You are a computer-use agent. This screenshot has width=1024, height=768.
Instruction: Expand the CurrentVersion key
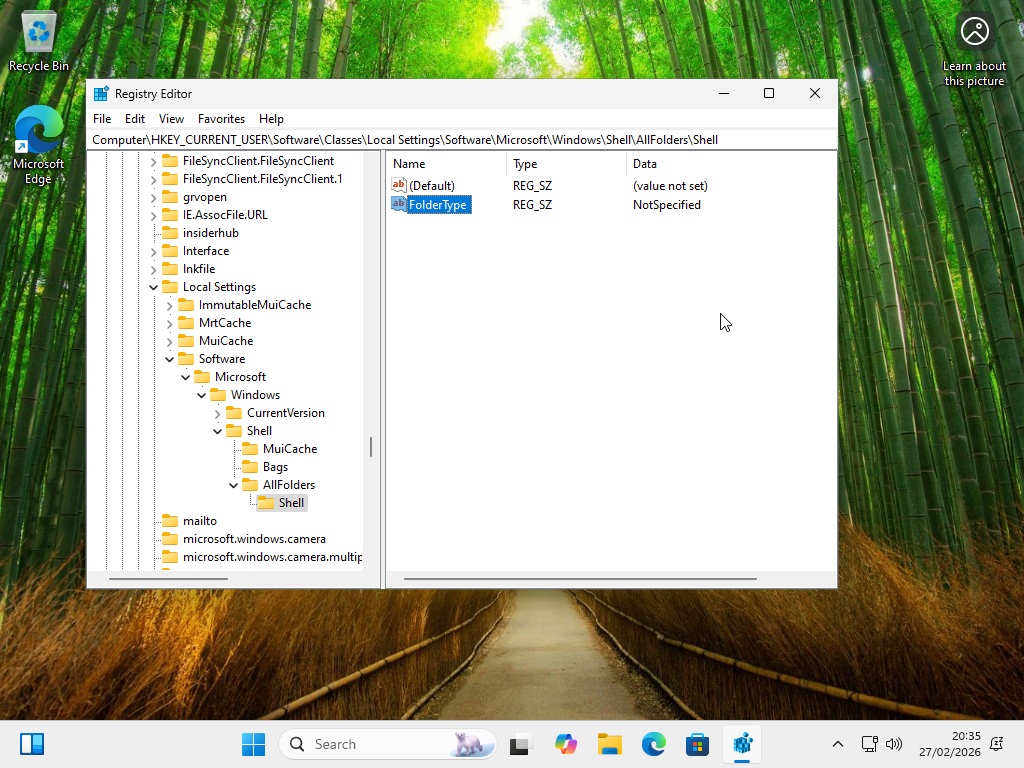[217, 413]
